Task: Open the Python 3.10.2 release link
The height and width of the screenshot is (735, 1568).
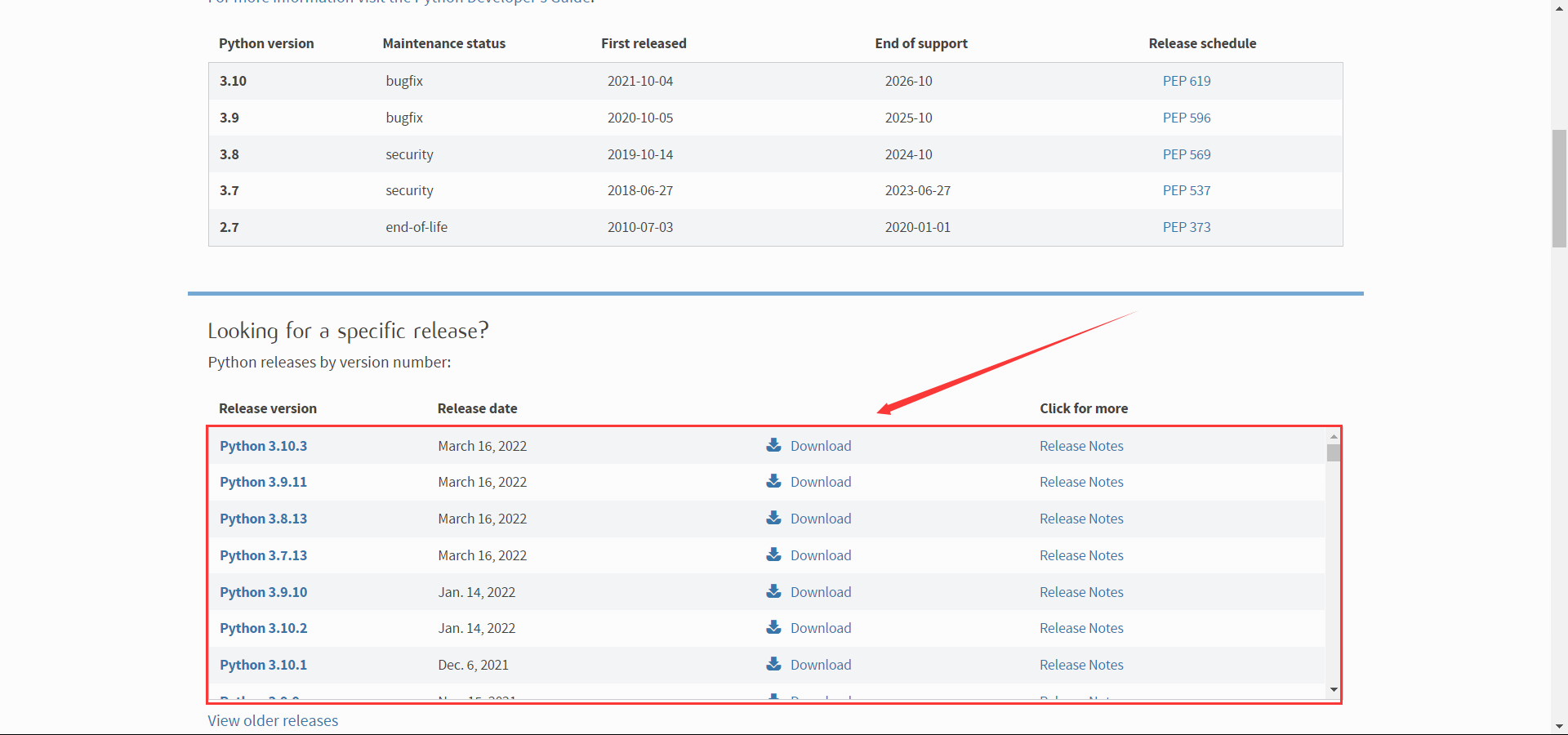Action: (x=263, y=628)
